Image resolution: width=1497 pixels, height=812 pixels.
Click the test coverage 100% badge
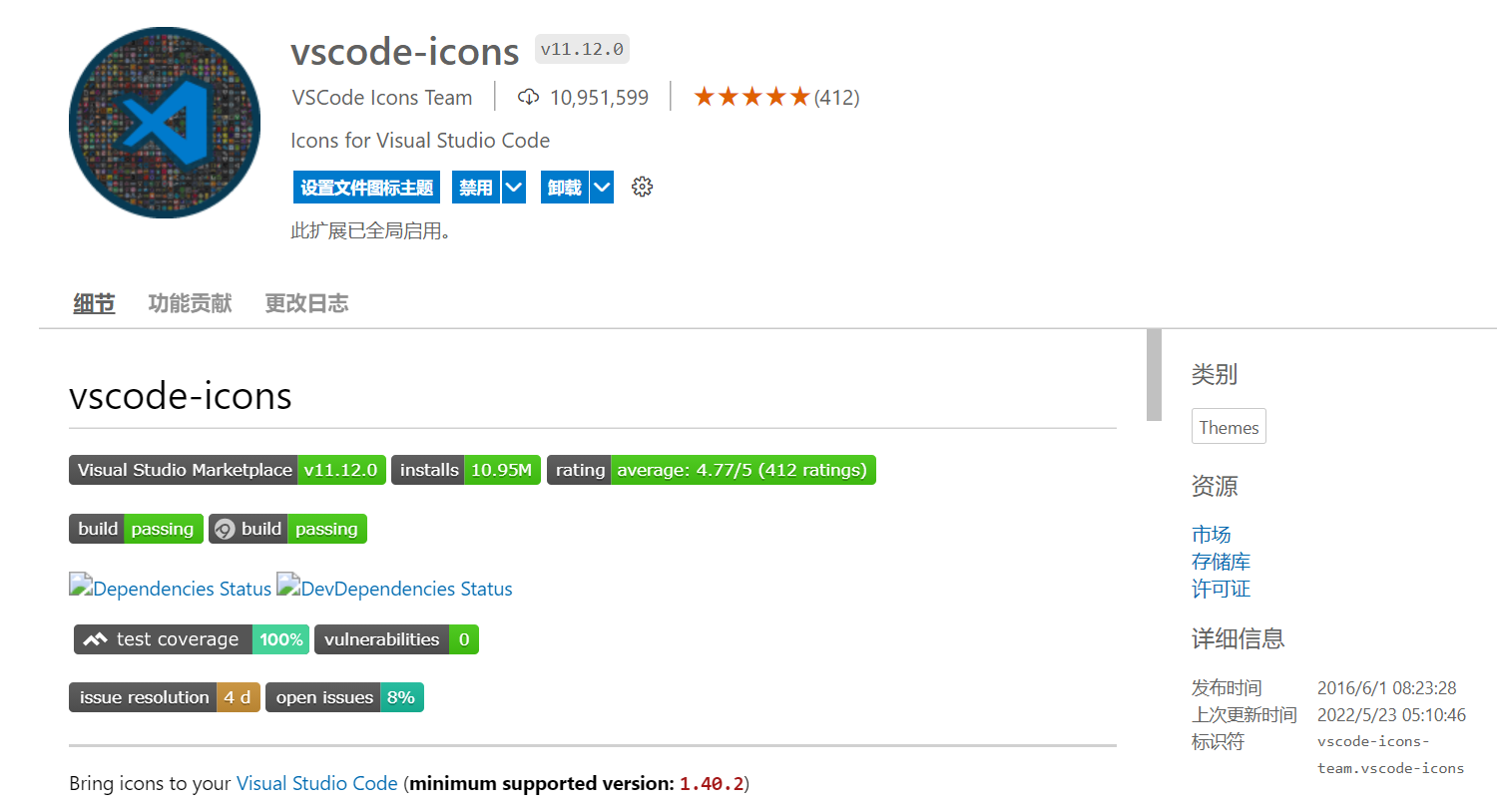[x=192, y=639]
